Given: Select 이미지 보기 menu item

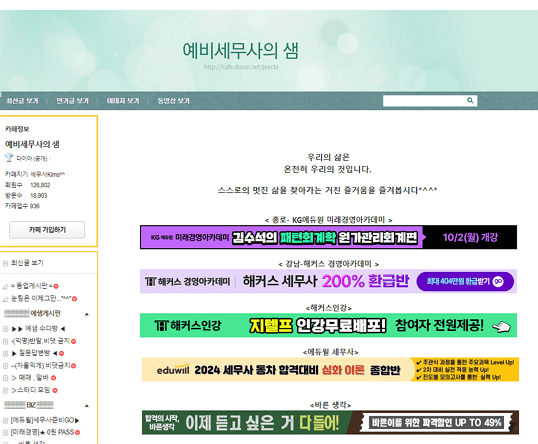Looking at the screenshot, I should click(x=123, y=101).
